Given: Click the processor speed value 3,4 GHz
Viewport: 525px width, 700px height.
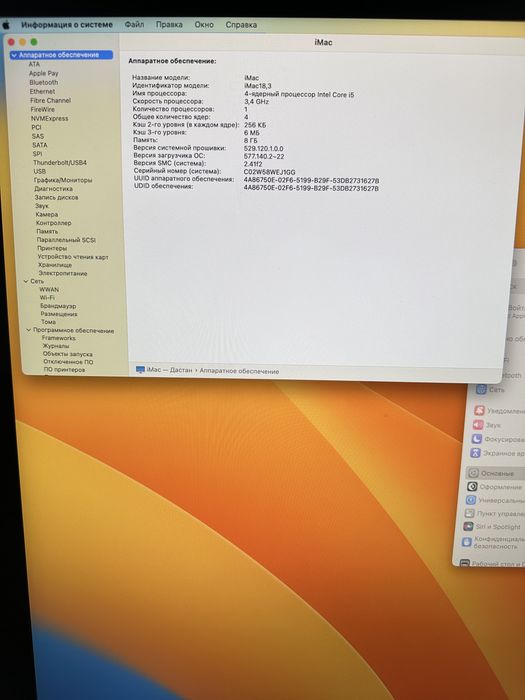Looking at the screenshot, I should [257, 101].
